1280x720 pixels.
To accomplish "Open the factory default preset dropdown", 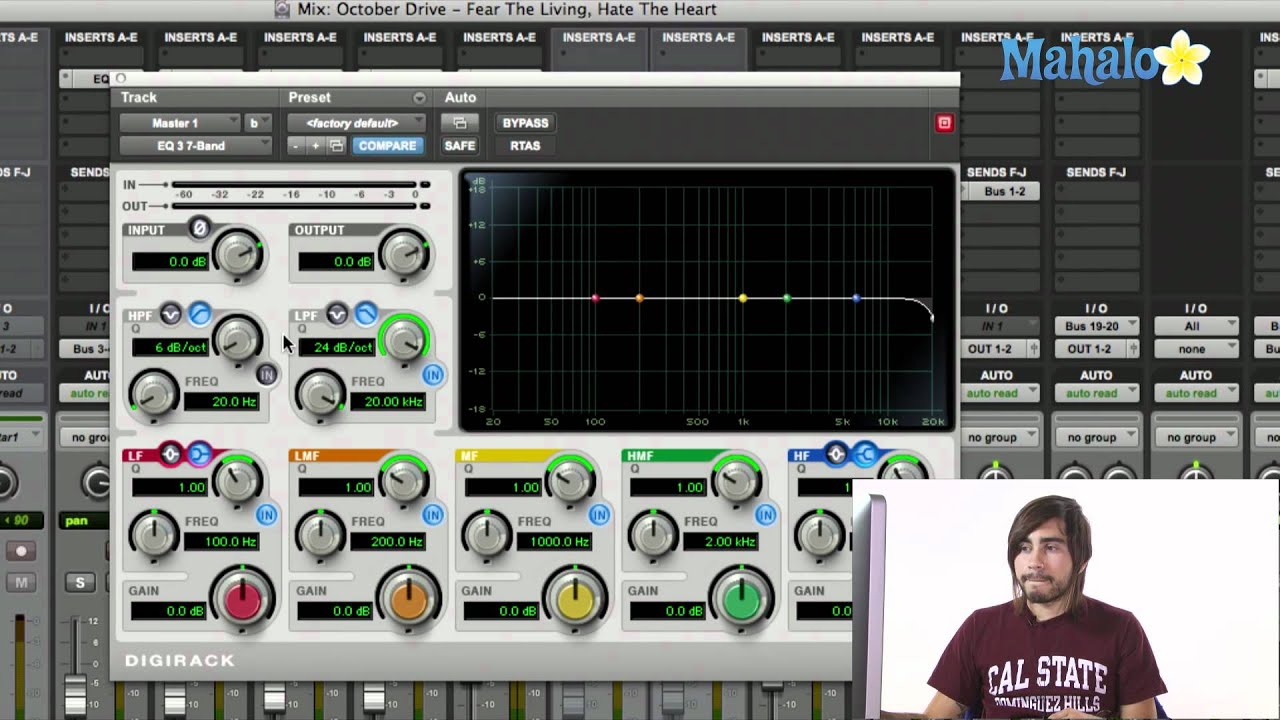I will (356, 123).
